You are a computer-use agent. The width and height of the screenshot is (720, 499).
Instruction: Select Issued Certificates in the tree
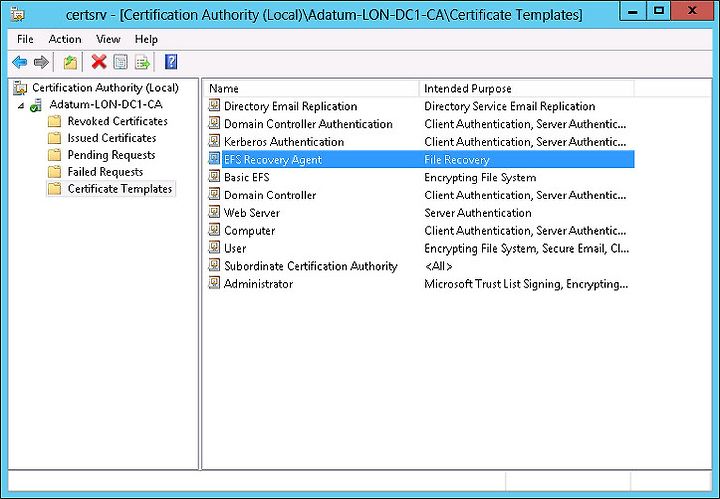112,138
